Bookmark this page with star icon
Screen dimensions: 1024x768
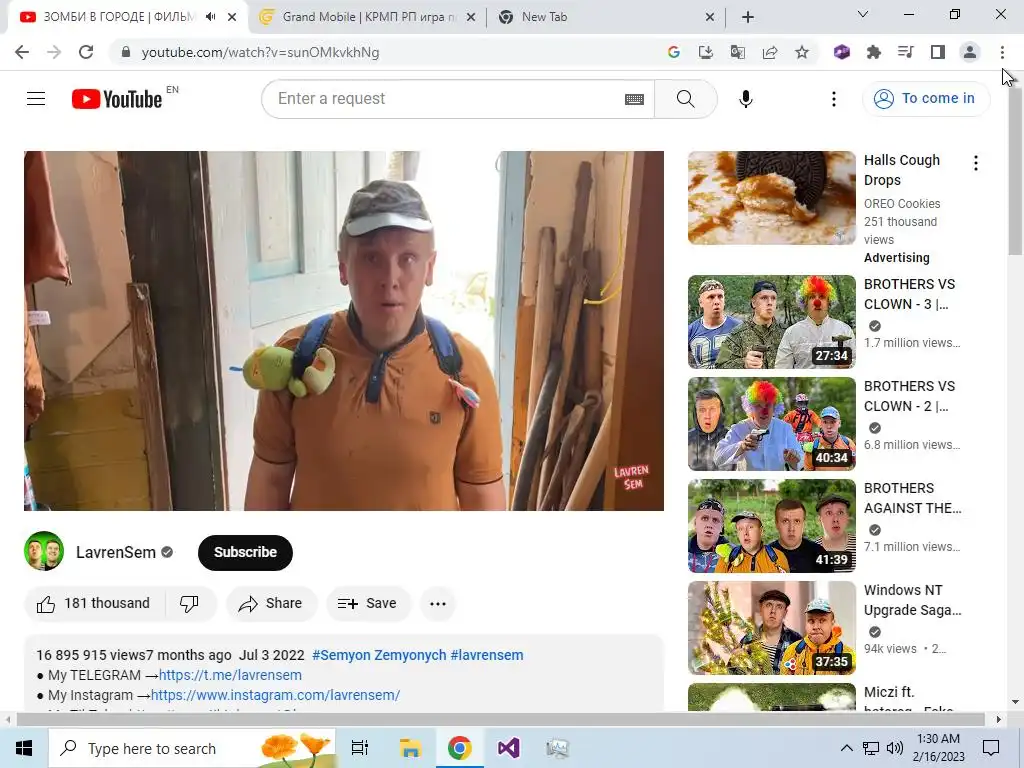(802, 52)
